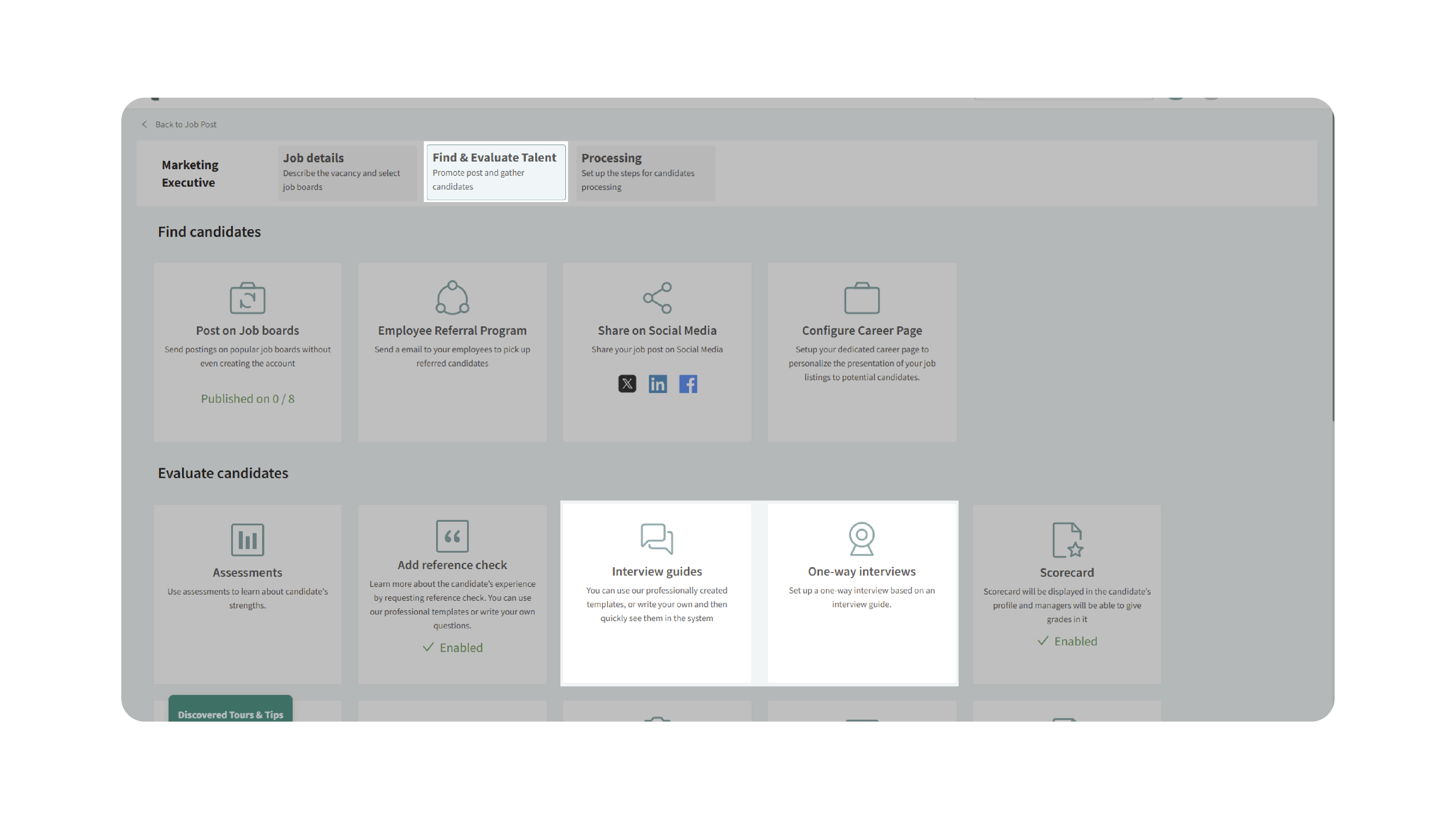Select the One-way interviews webcam icon
1456x819 pixels.
[x=861, y=538]
